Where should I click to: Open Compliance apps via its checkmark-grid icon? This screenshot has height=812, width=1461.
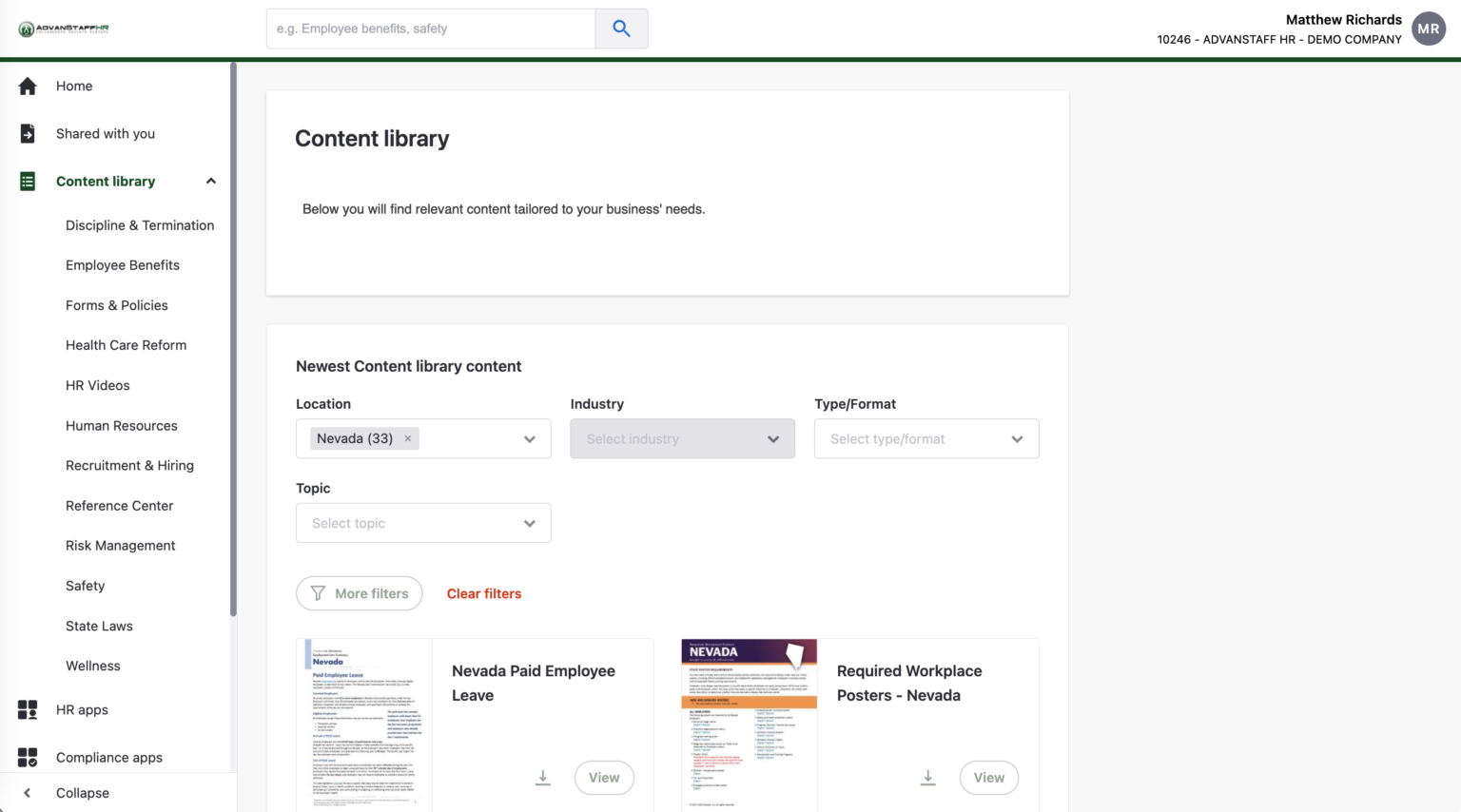pos(28,757)
